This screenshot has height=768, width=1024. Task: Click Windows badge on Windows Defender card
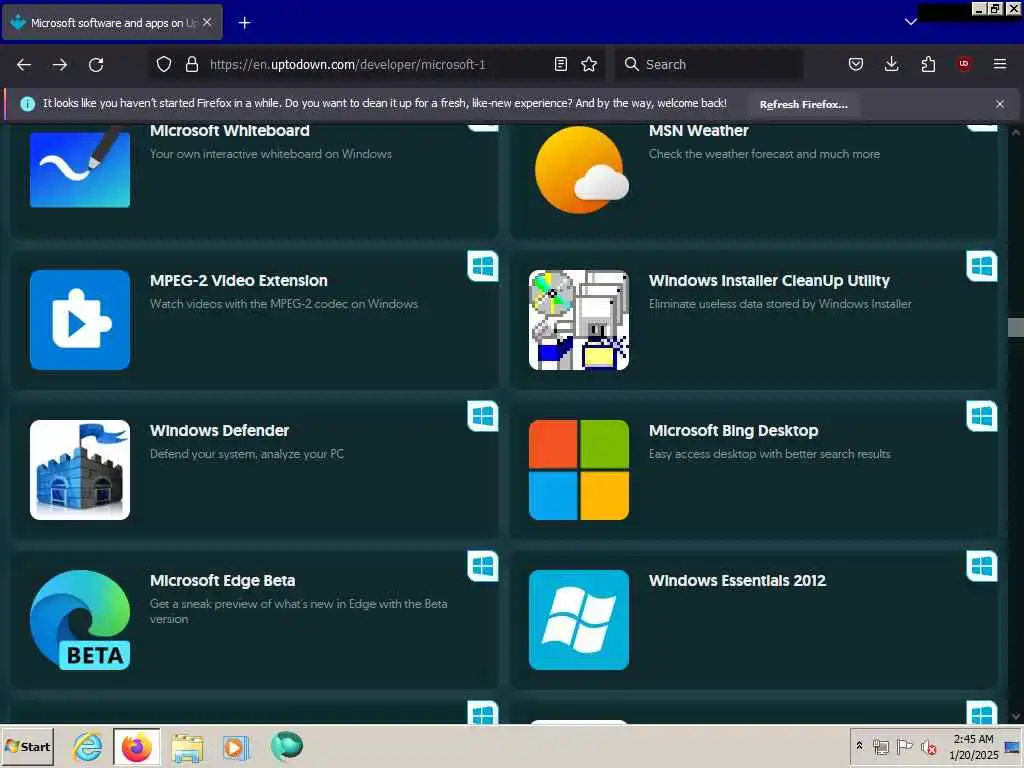[483, 416]
